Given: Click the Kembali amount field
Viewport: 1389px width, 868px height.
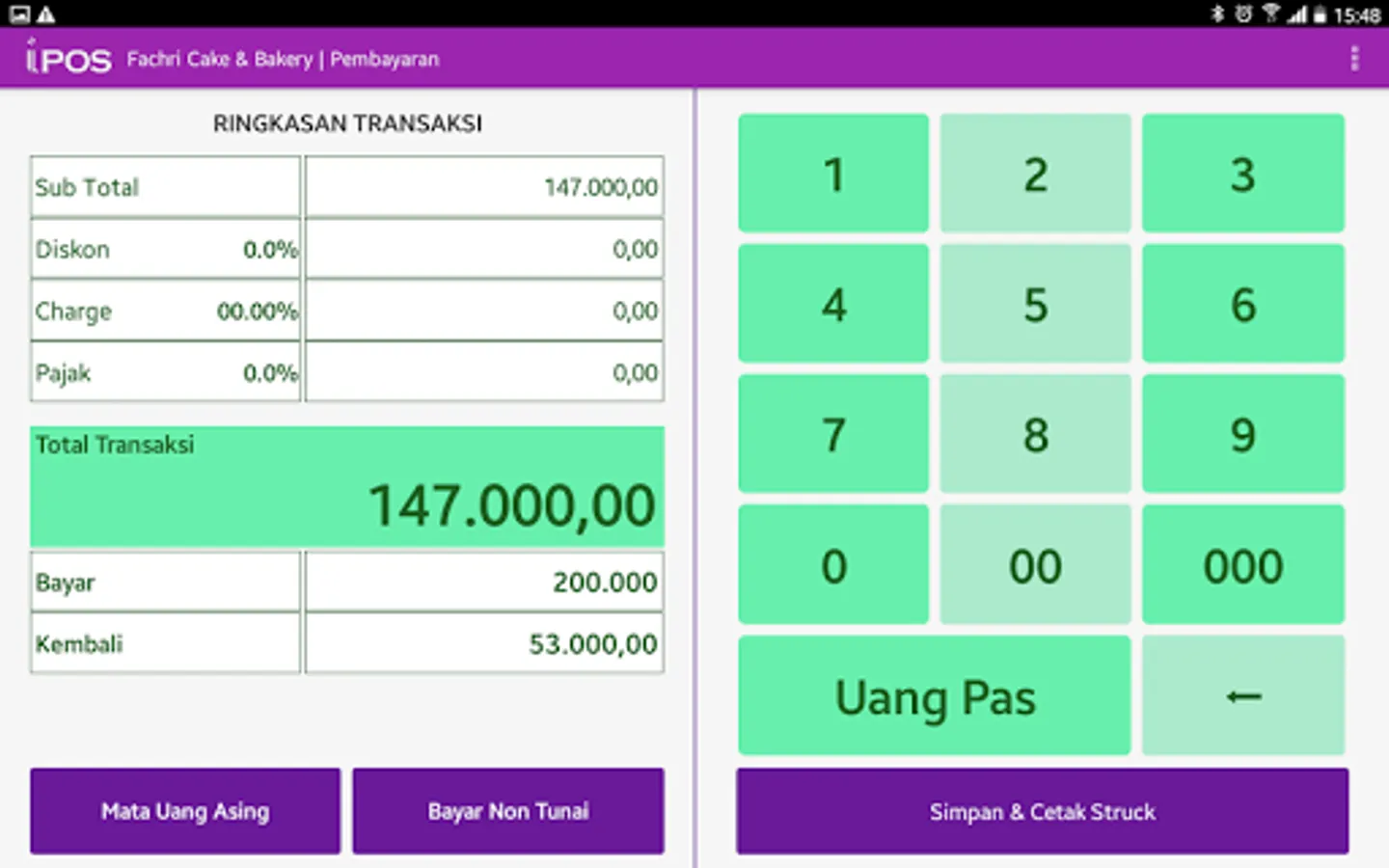Looking at the screenshot, I should [482, 643].
